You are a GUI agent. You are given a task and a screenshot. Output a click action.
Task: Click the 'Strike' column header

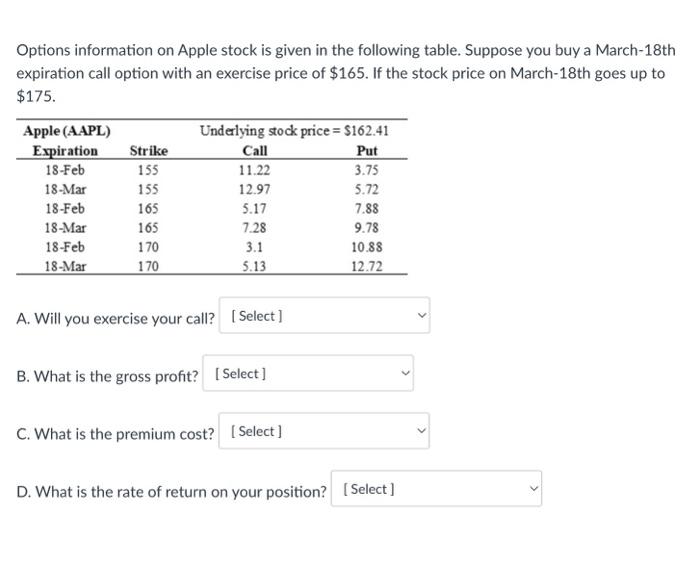pyautogui.click(x=149, y=151)
